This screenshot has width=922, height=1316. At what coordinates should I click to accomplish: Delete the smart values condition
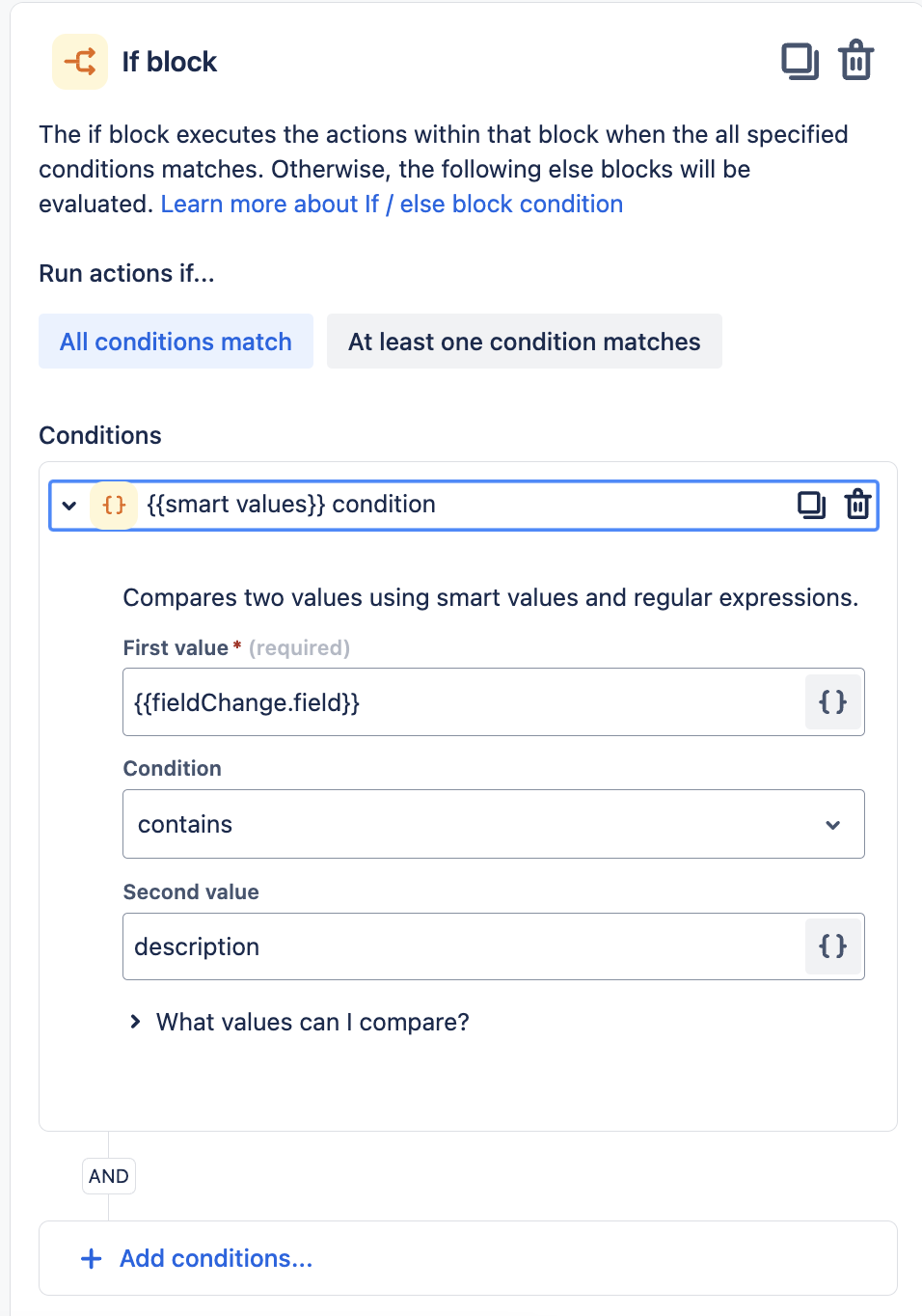pos(857,505)
